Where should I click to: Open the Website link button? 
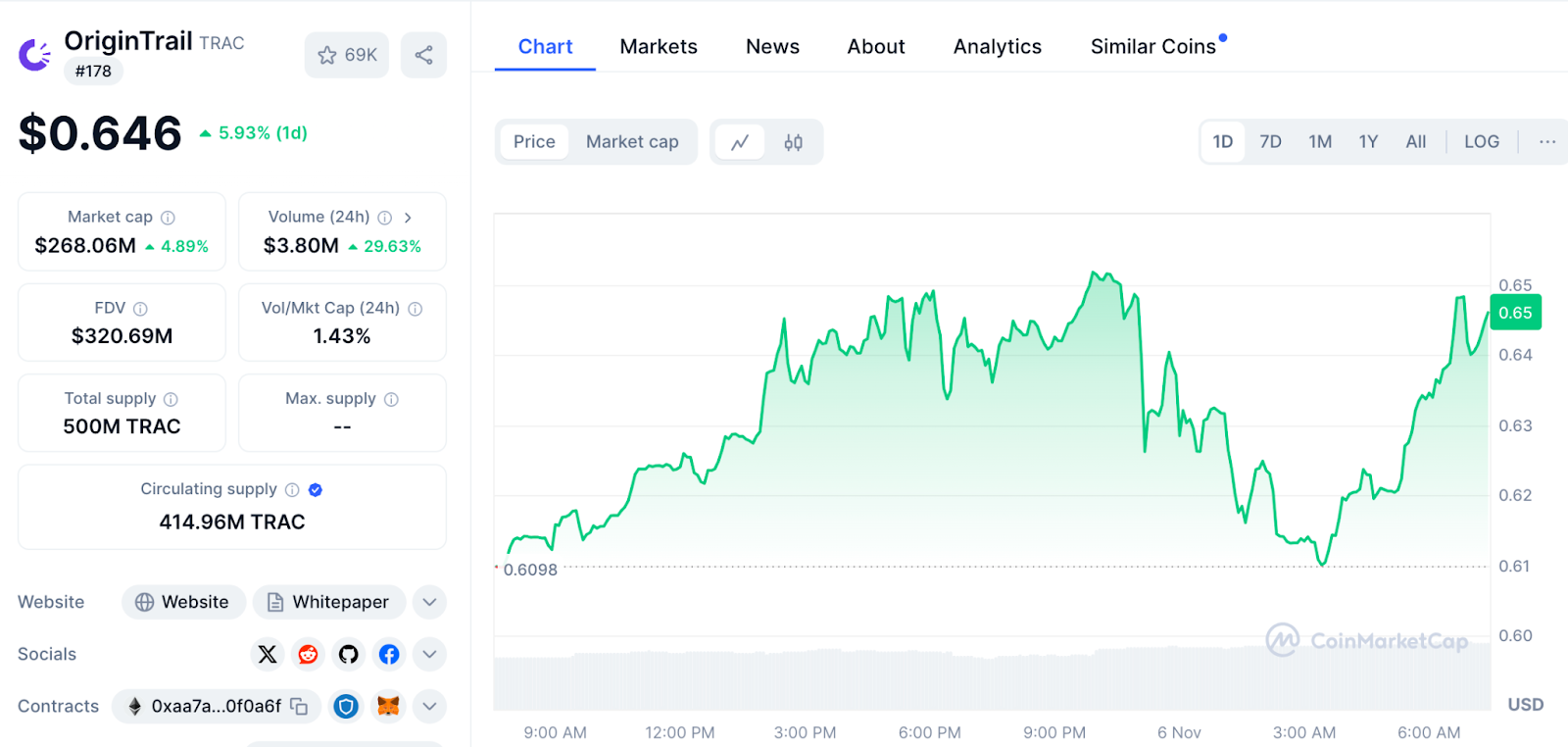[x=182, y=602]
